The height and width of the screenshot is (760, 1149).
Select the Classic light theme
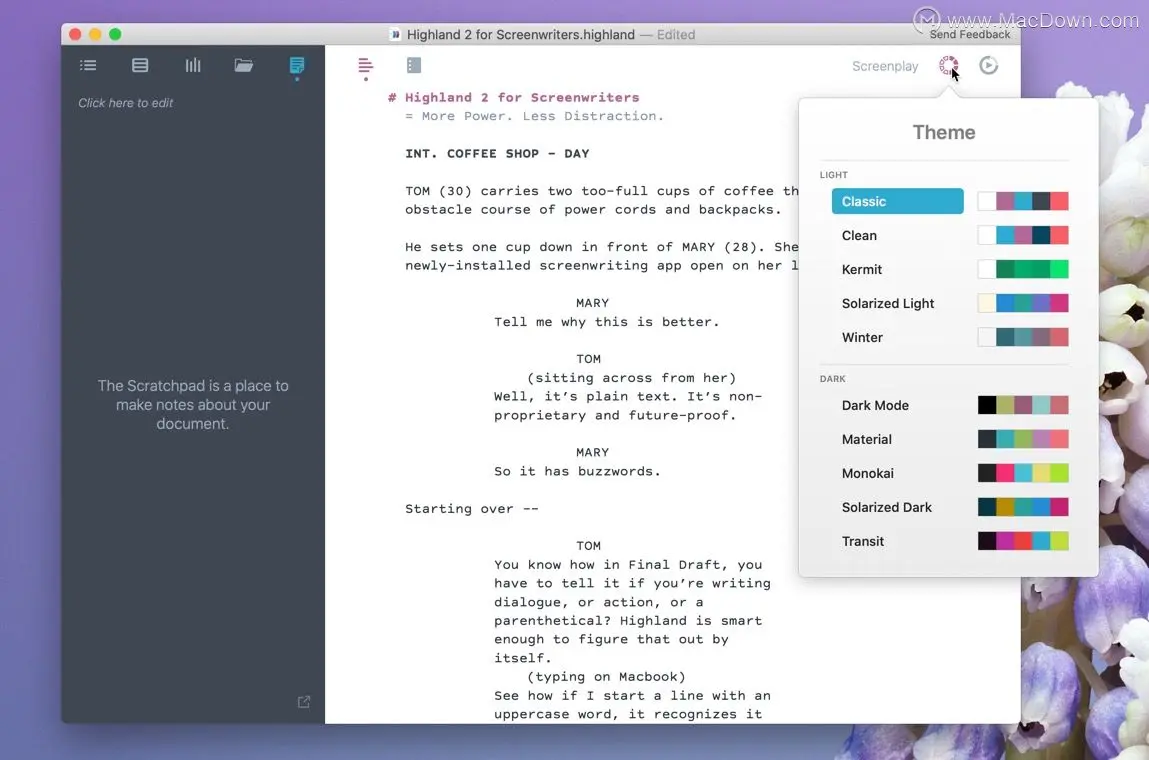897,202
